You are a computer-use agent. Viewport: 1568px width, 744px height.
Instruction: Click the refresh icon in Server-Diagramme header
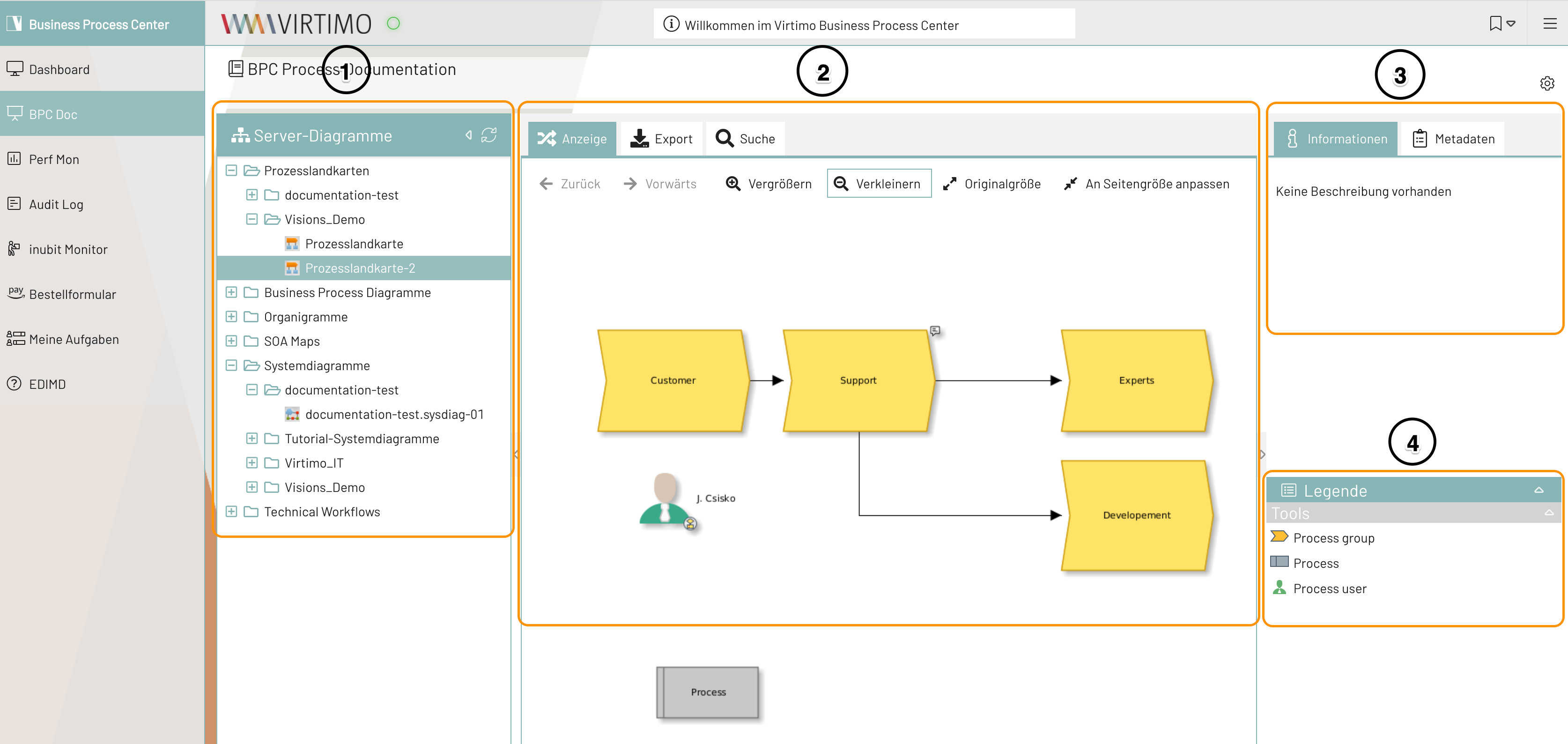click(489, 135)
